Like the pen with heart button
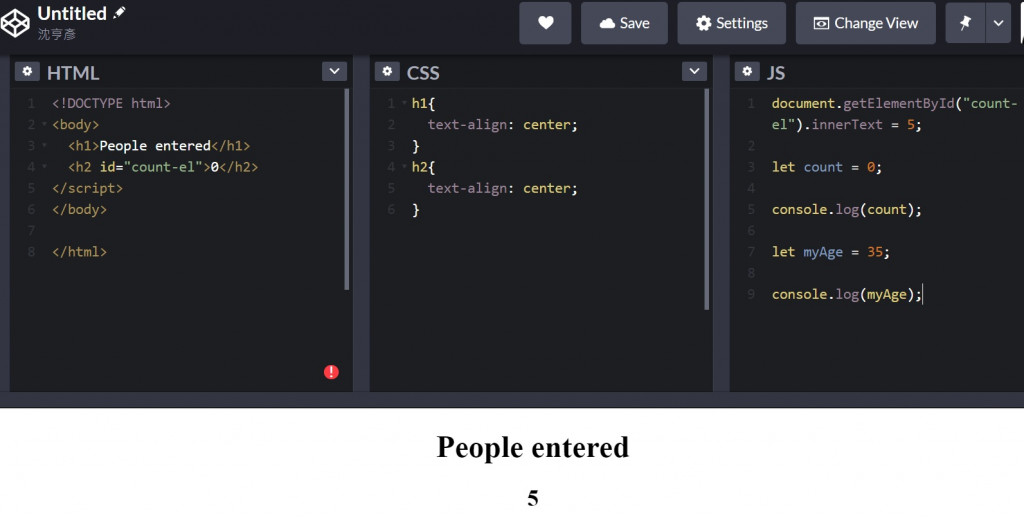 click(545, 23)
